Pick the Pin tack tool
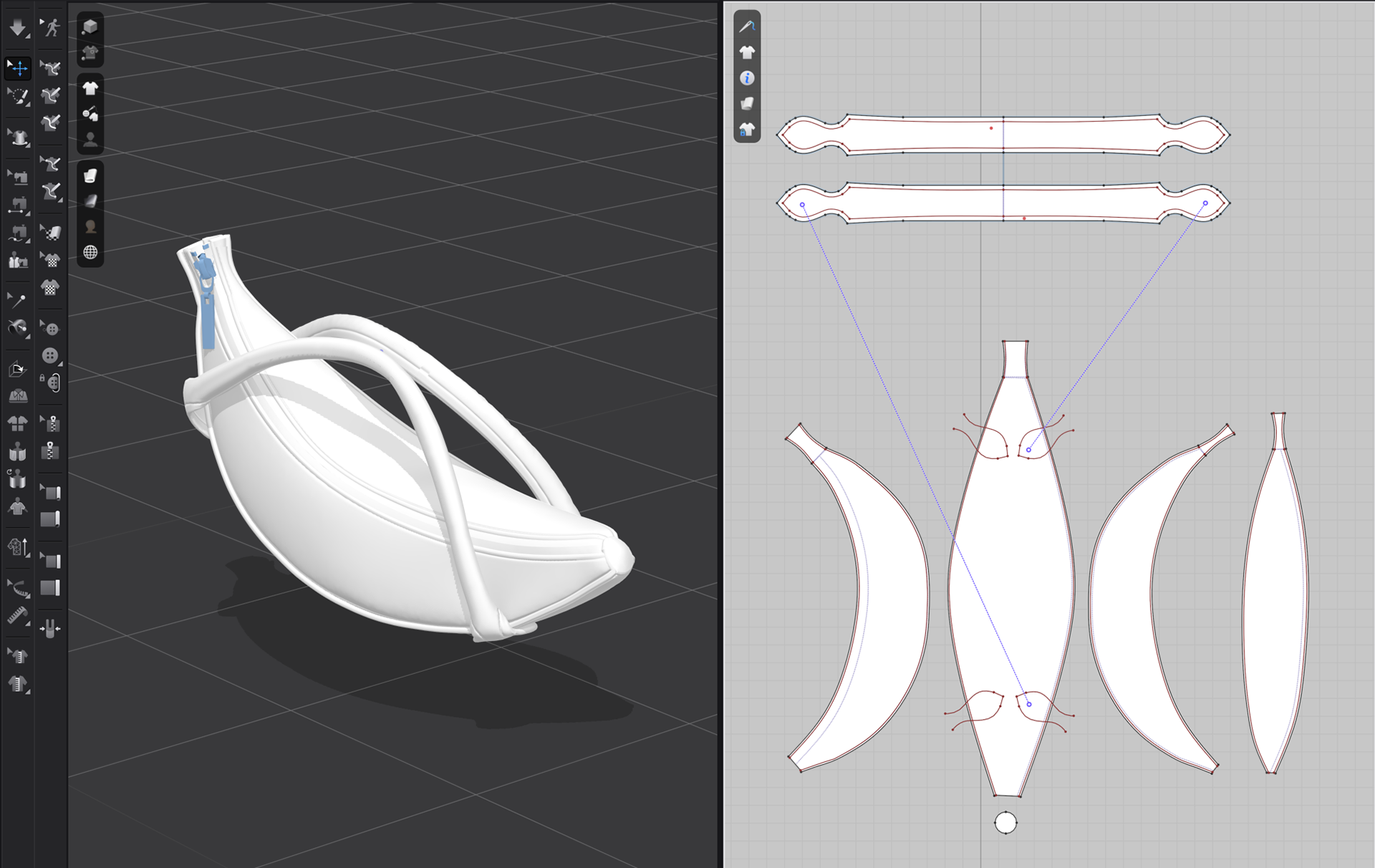The width and height of the screenshot is (1375, 868). 17,300
